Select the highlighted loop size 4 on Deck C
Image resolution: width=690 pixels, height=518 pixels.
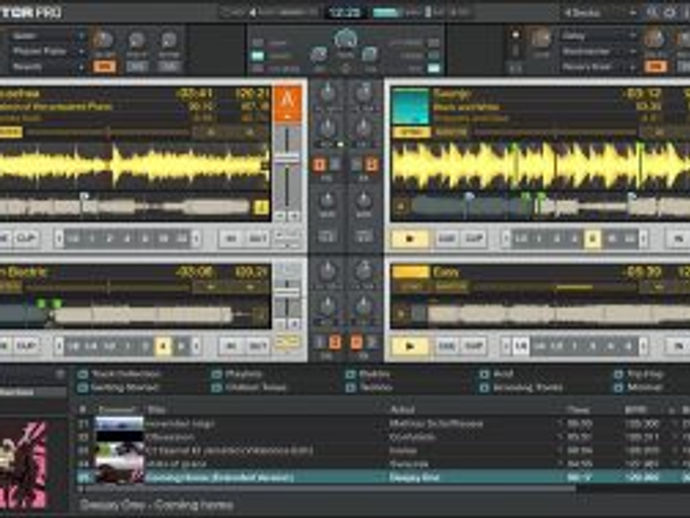click(162, 346)
